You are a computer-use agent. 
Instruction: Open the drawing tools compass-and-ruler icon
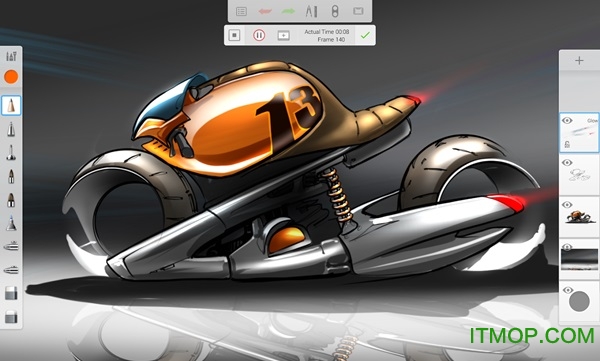point(311,11)
